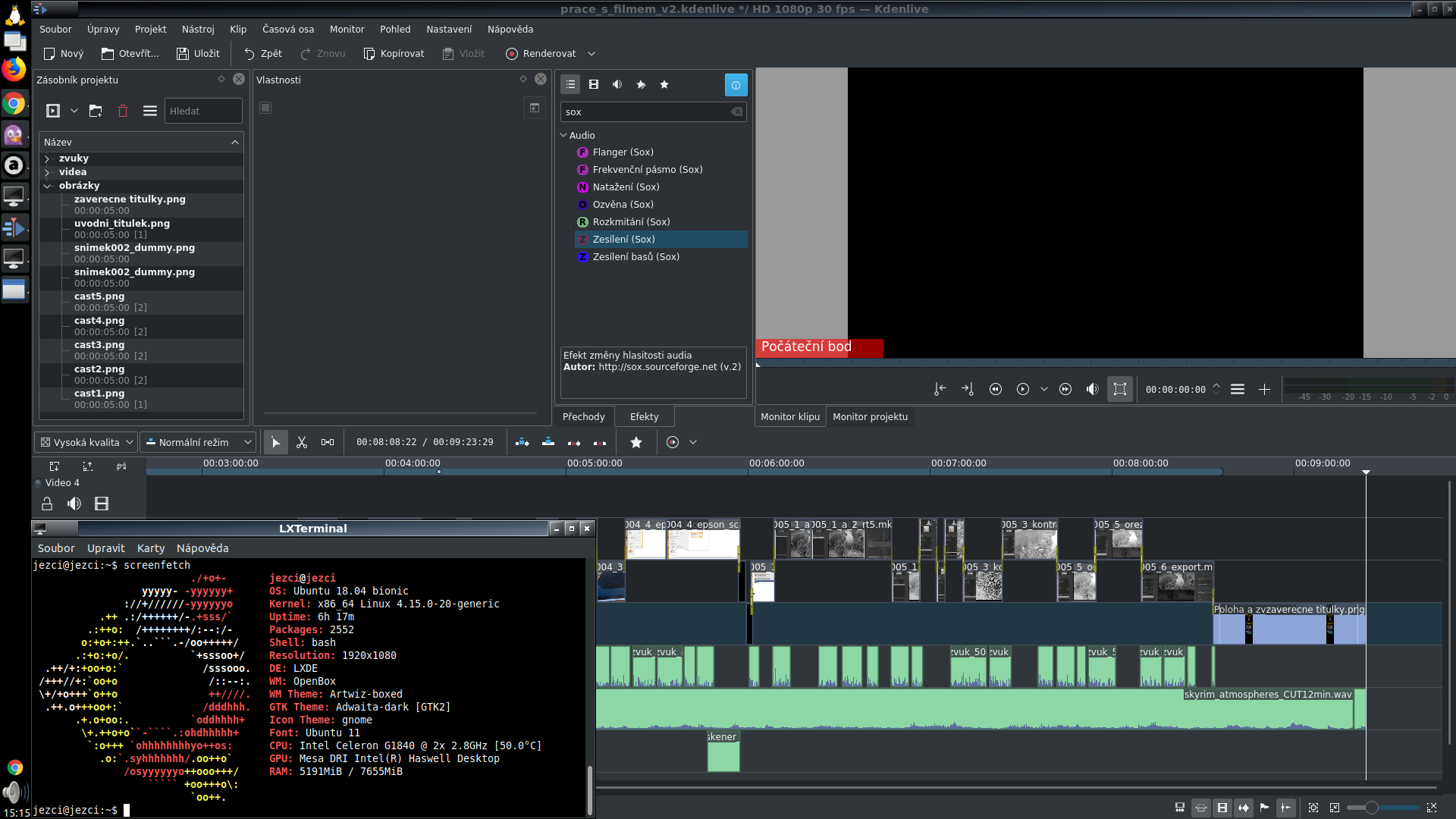1456x819 pixels.
Task: Show the main effects list view
Action: pyautogui.click(x=570, y=84)
